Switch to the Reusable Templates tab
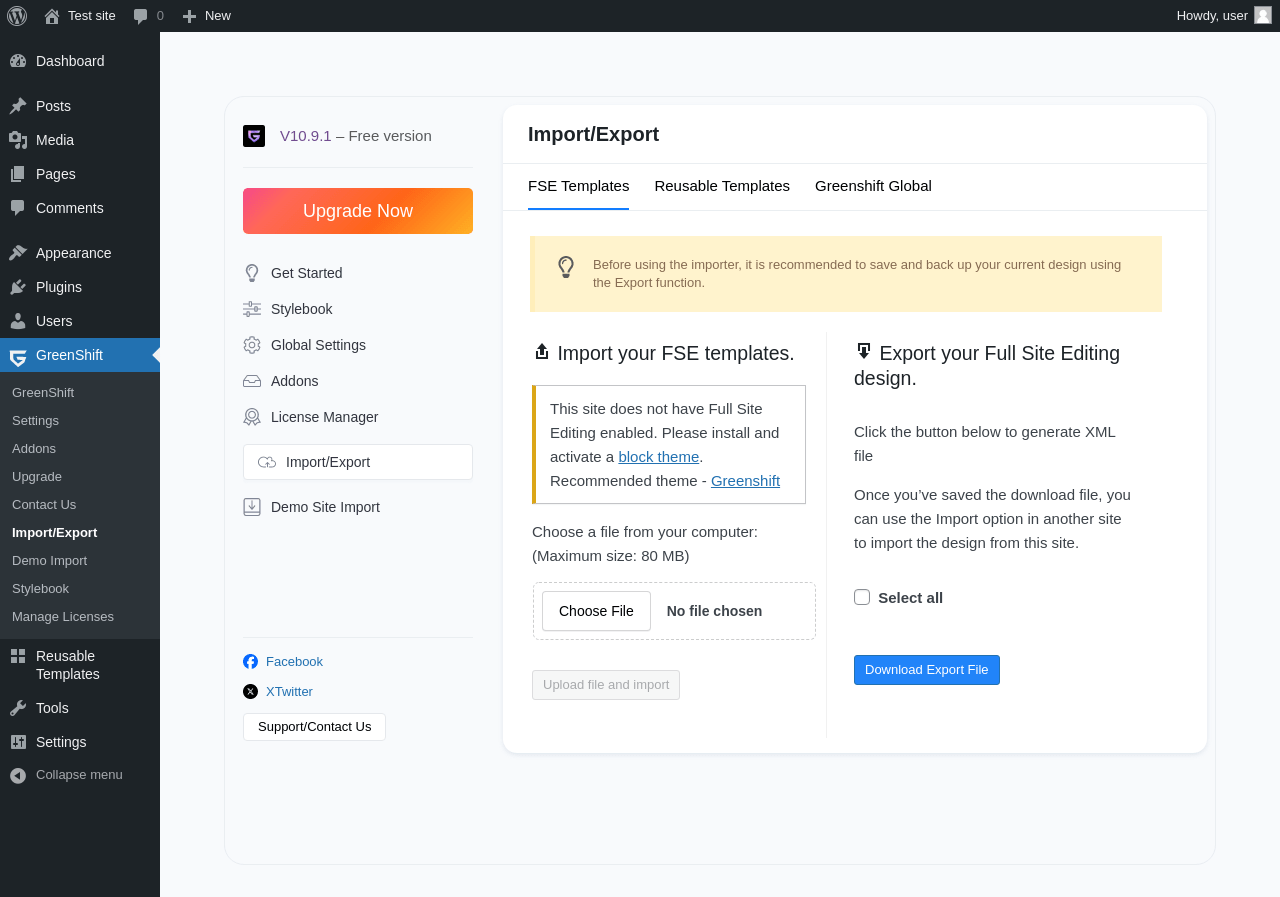The height and width of the screenshot is (897, 1280). tap(722, 186)
